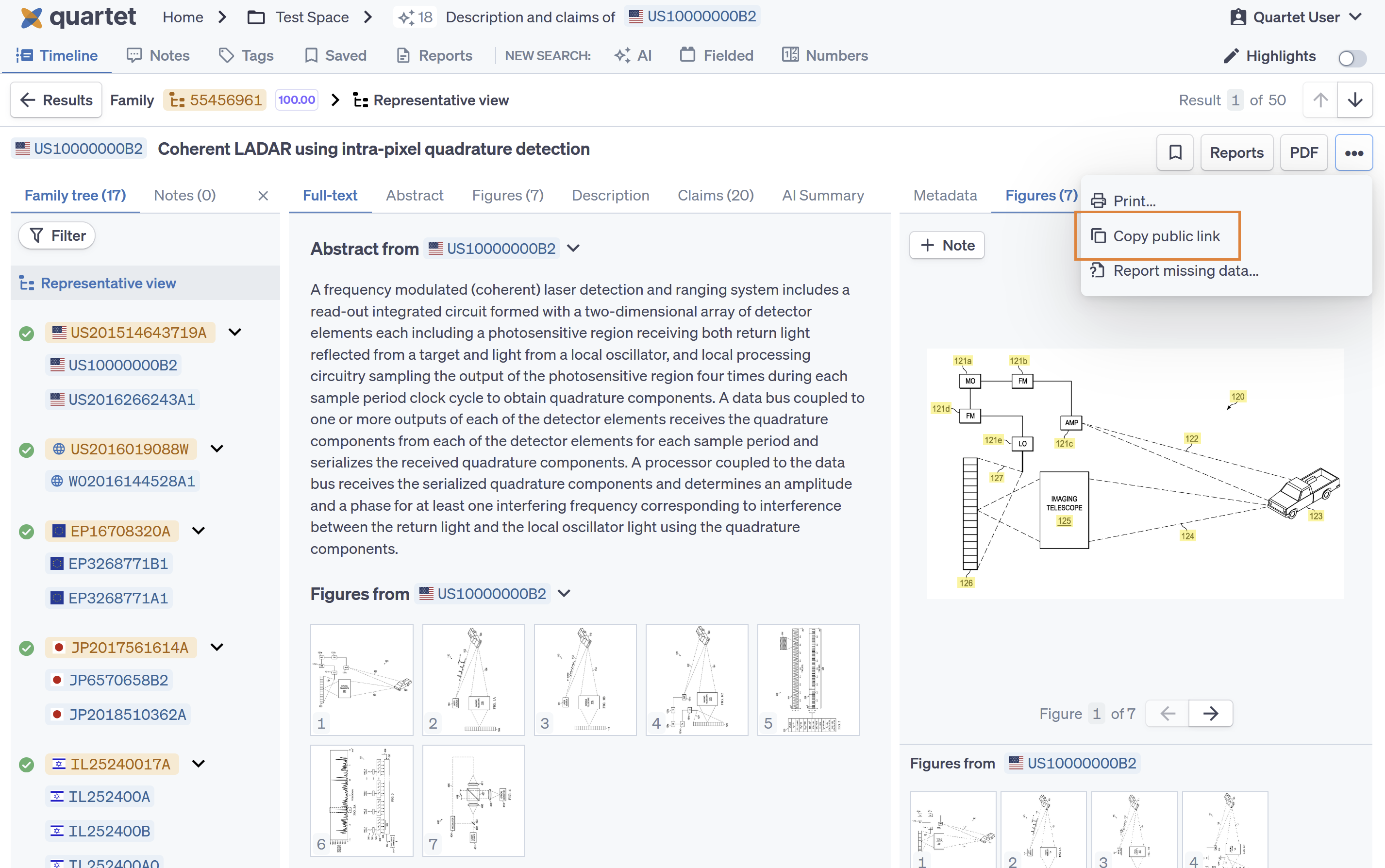This screenshot has height=868, width=1385.
Task: Open the AI new search
Action: (633, 56)
